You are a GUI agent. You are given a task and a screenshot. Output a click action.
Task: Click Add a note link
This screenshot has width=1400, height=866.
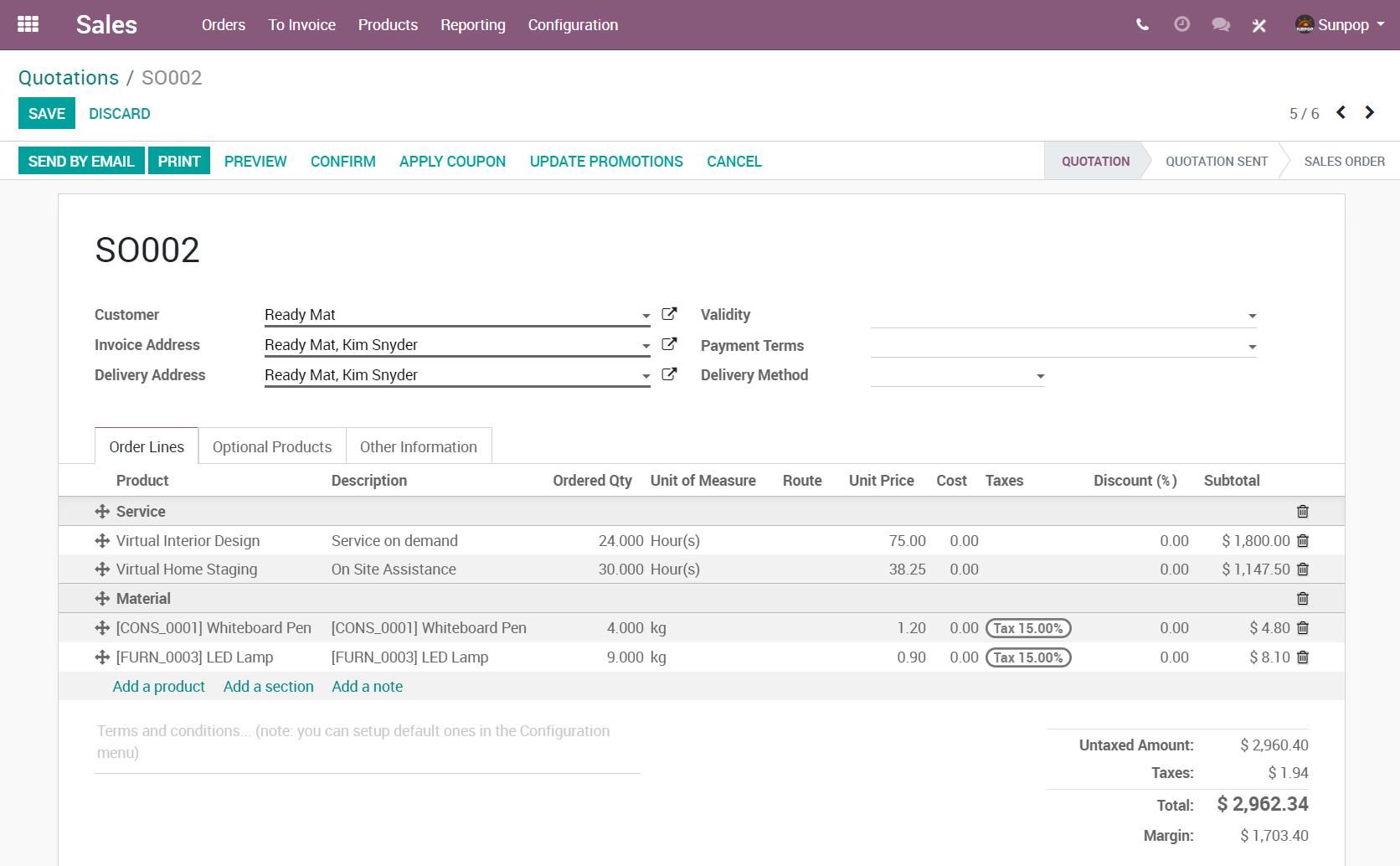coord(368,686)
